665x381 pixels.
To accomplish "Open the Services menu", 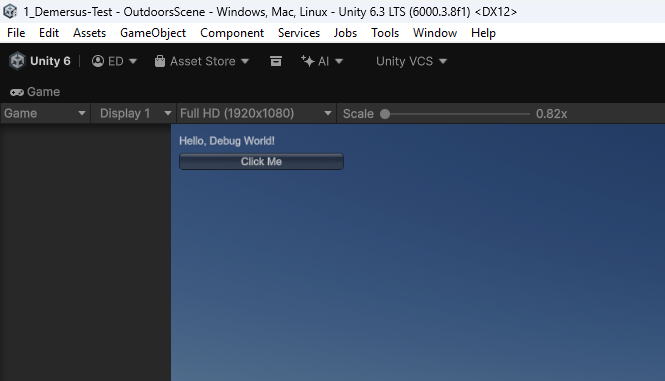I will [299, 33].
